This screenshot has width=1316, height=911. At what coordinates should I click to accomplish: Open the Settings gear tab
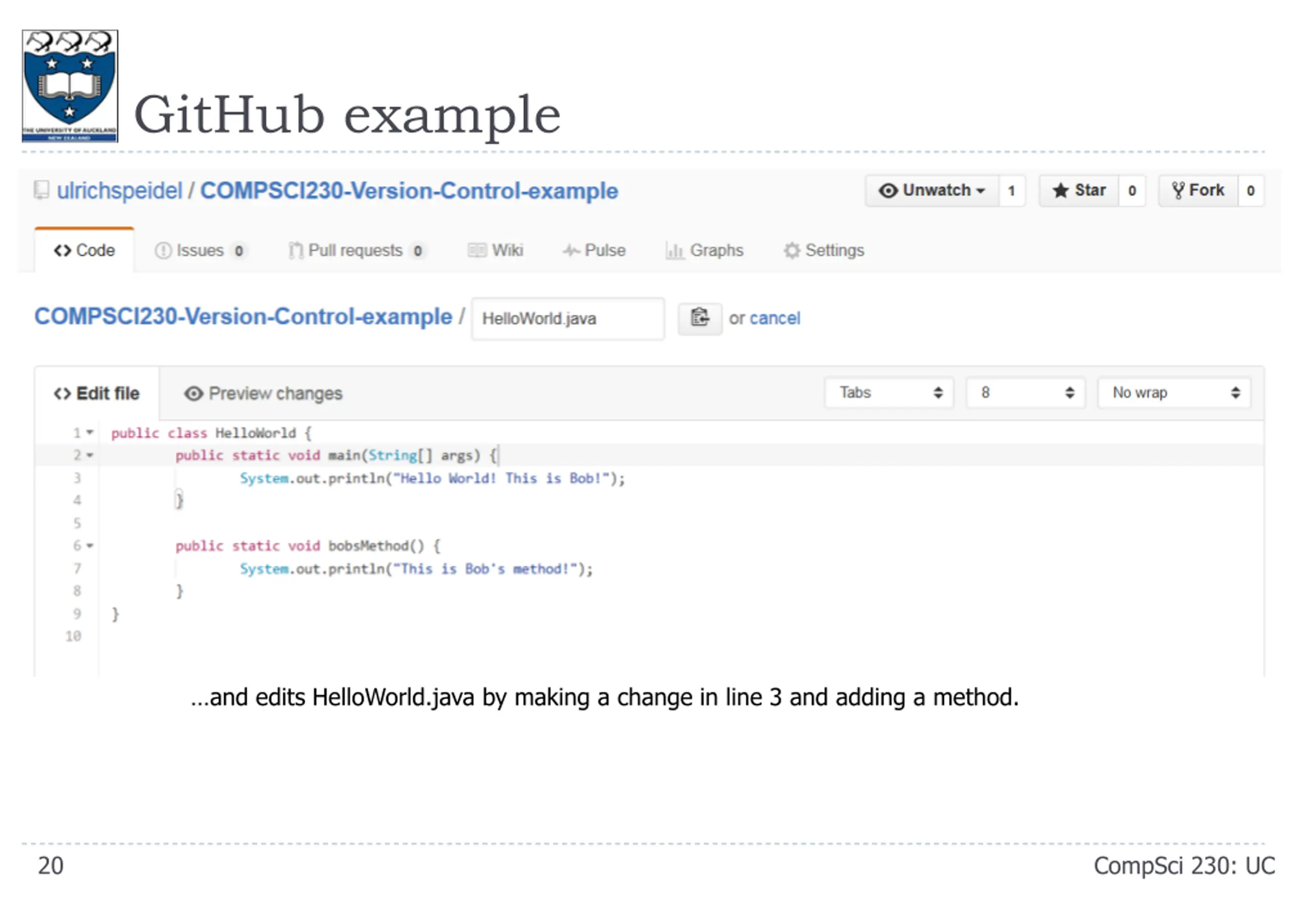824,250
